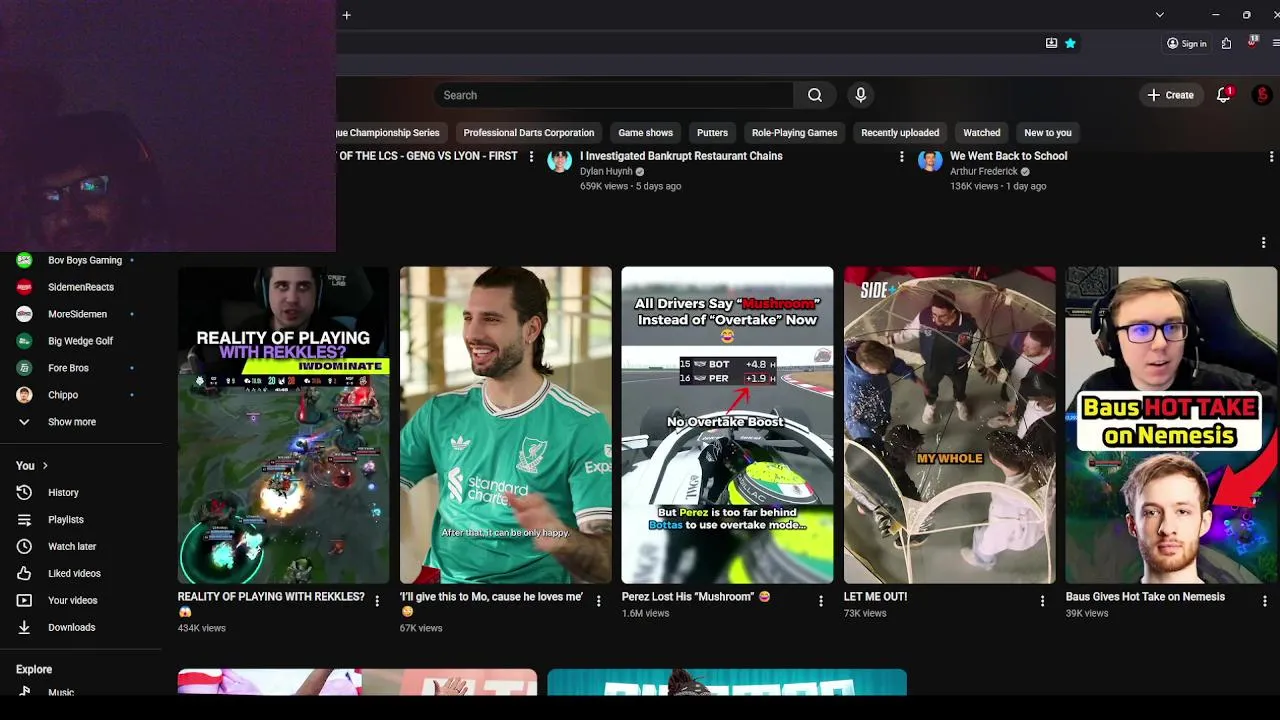Expand the You section chevron
Viewport: 1280px width, 720px height.
(x=45, y=466)
